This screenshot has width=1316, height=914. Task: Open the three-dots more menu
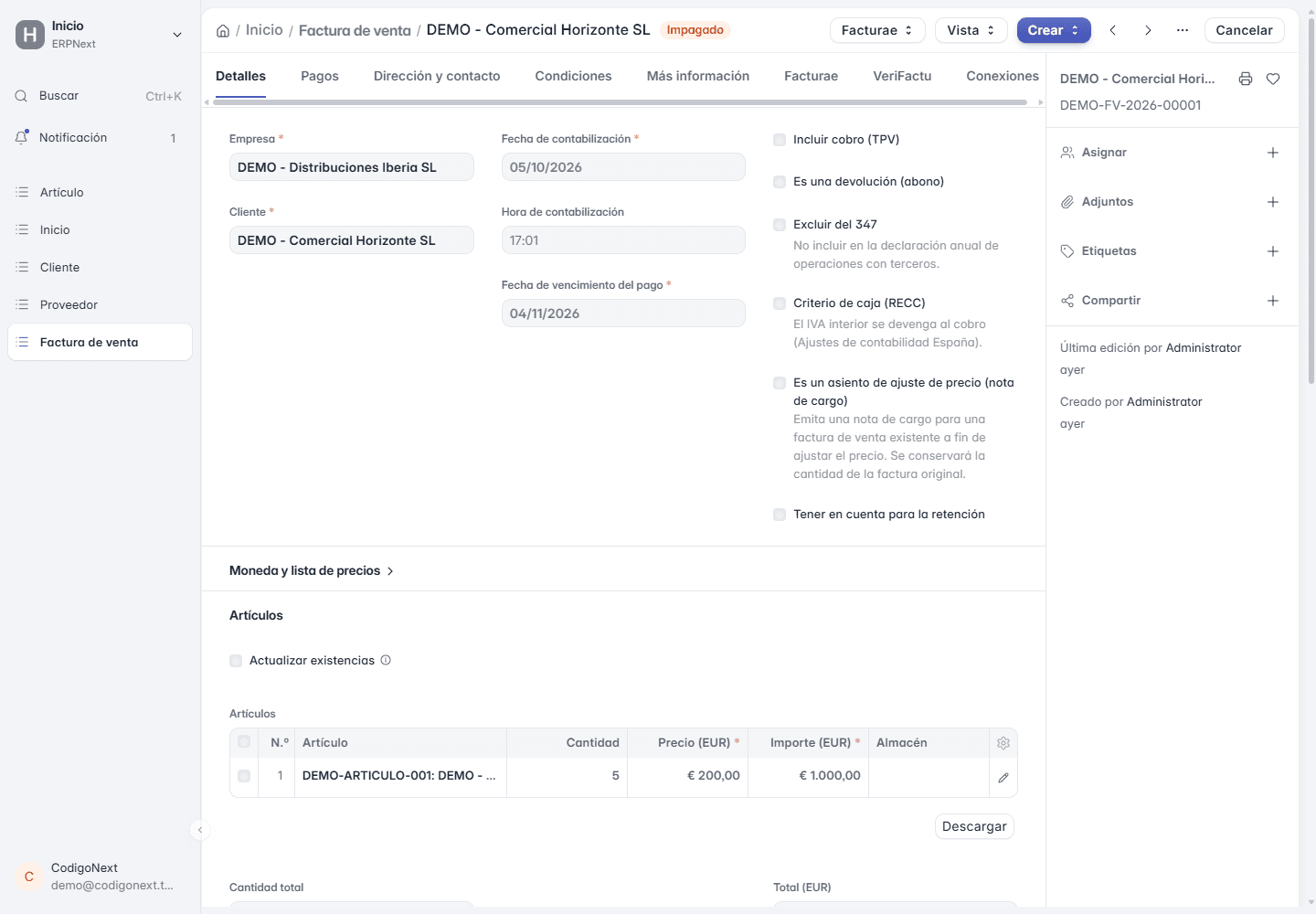click(x=1183, y=30)
